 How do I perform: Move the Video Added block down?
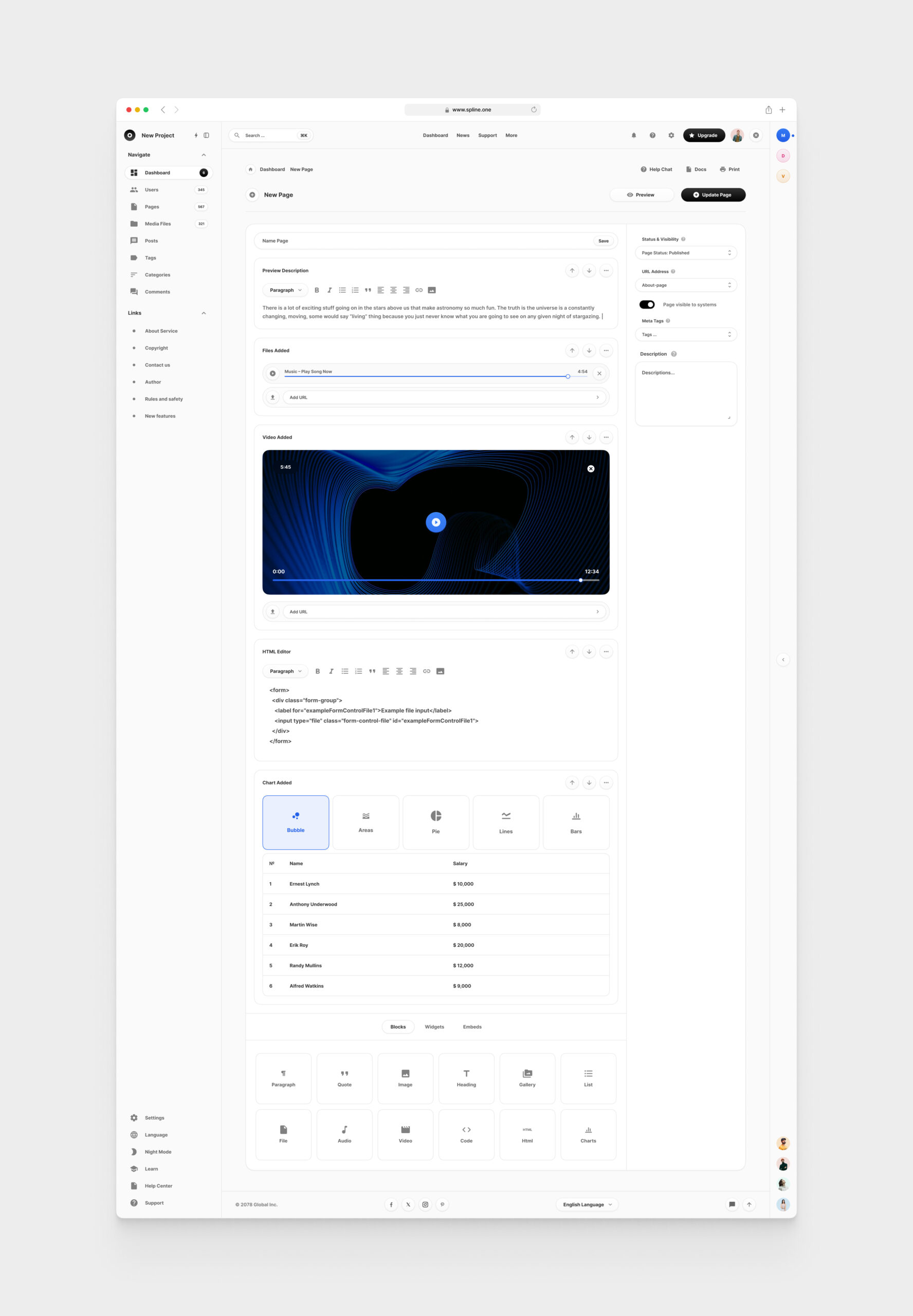pos(589,437)
